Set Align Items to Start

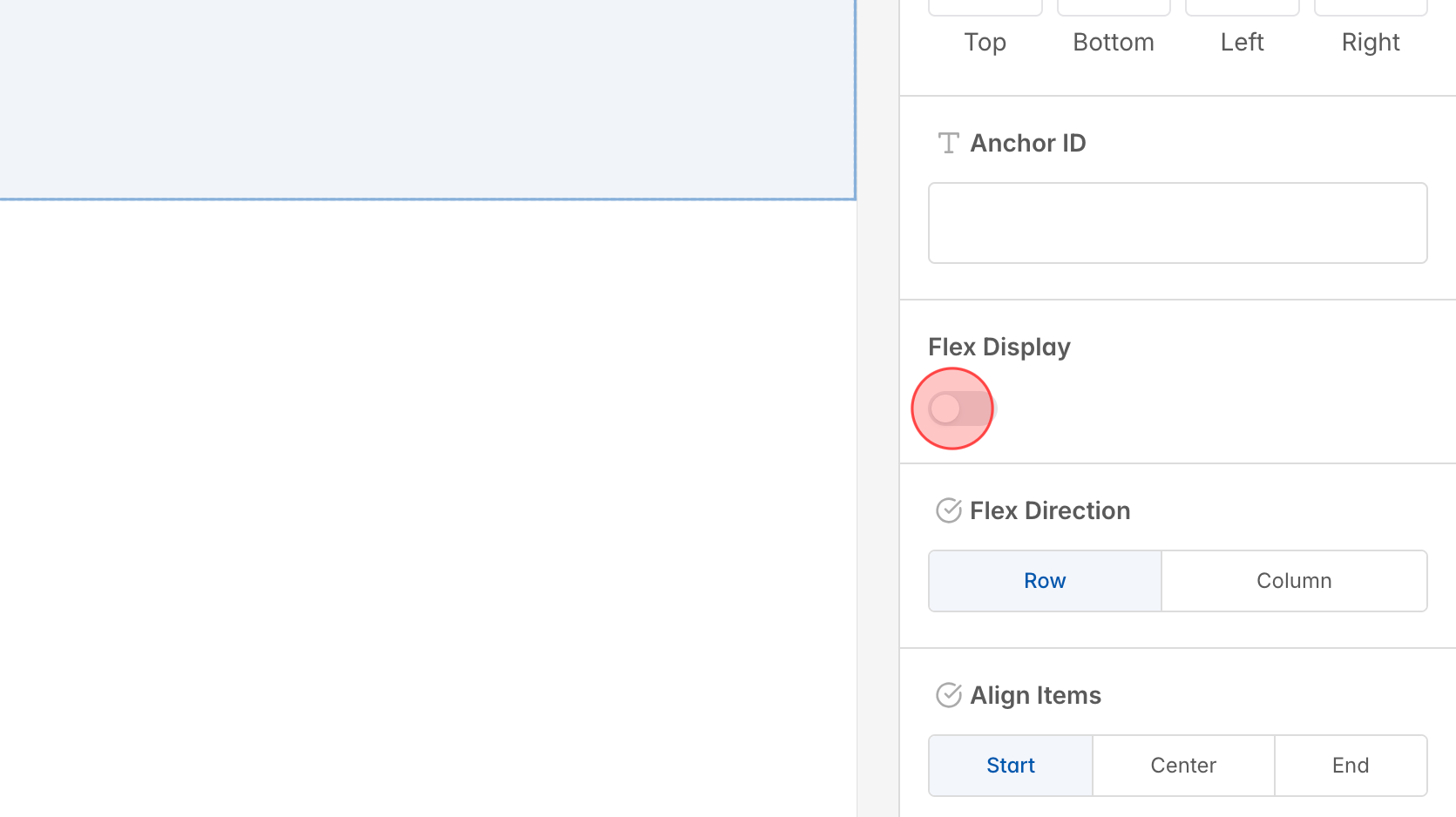pyautogui.click(x=1010, y=765)
